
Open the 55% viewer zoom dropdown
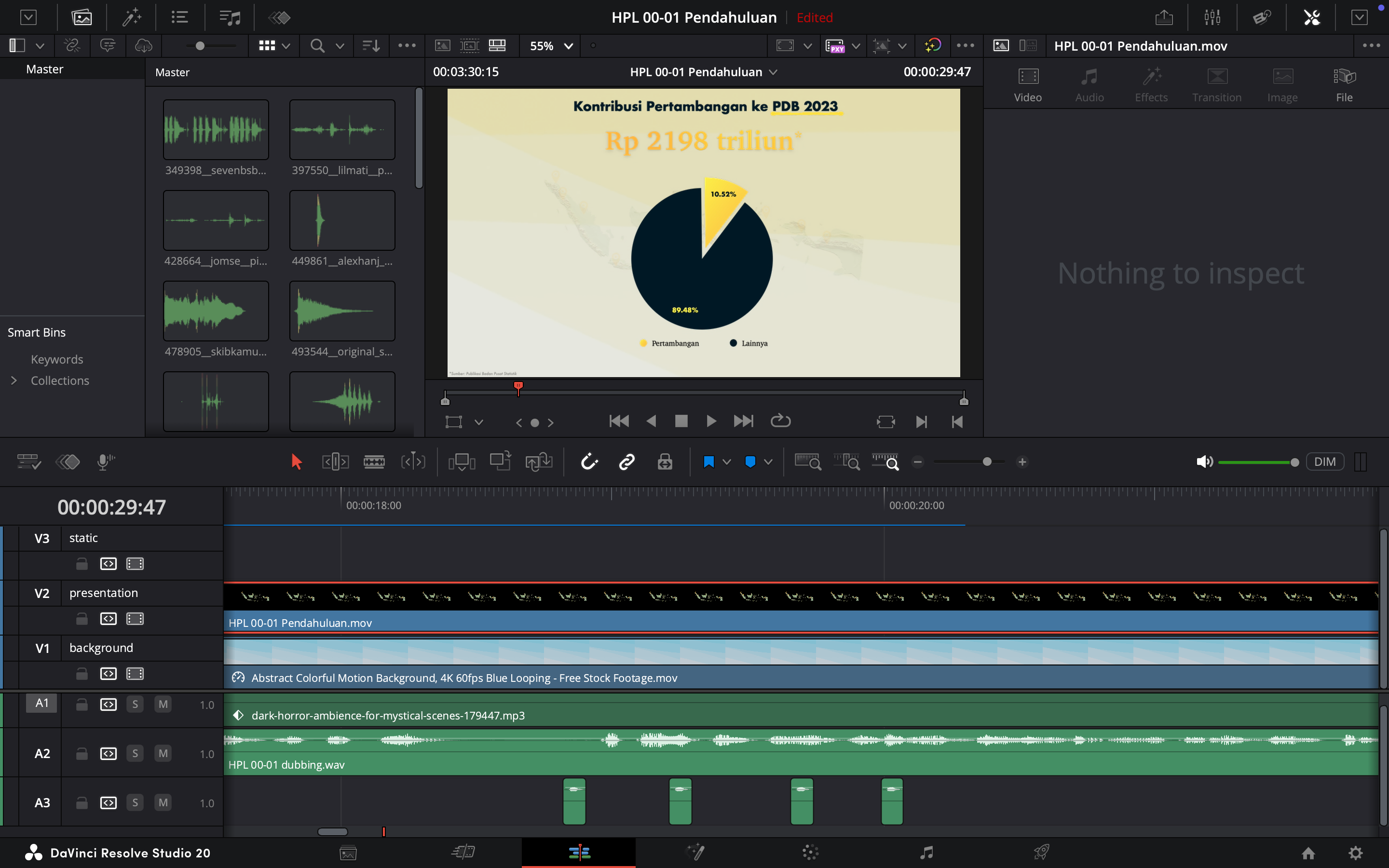pyautogui.click(x=551, y=46)
